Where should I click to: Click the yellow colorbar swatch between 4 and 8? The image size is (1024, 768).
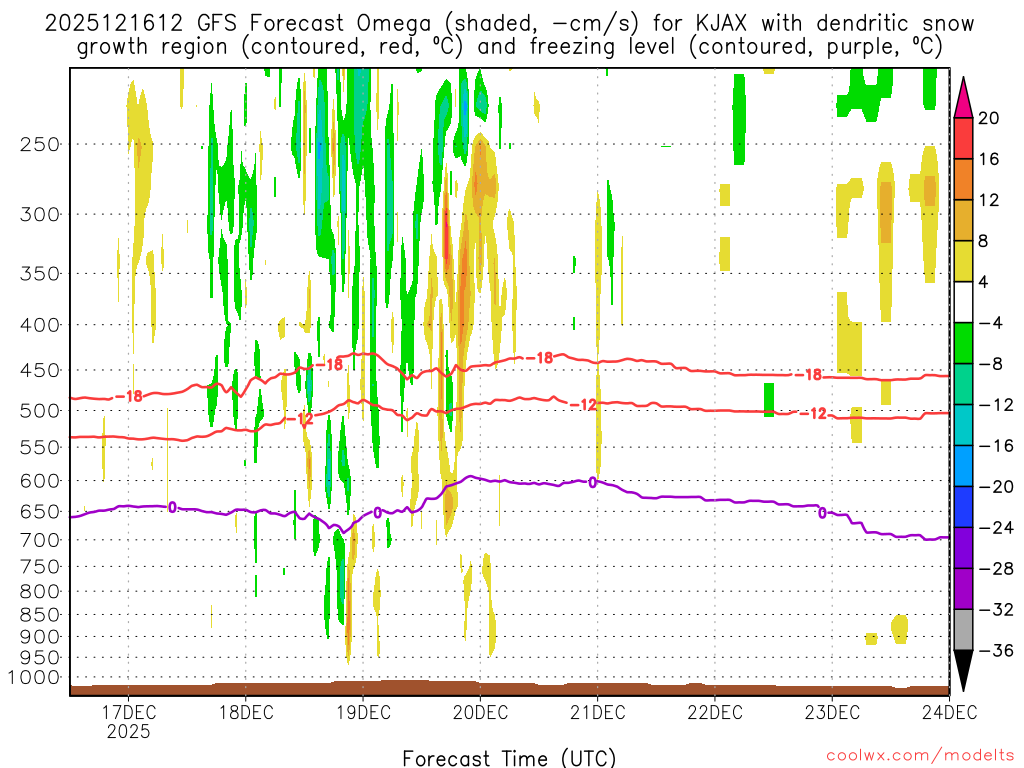(963, 261)
